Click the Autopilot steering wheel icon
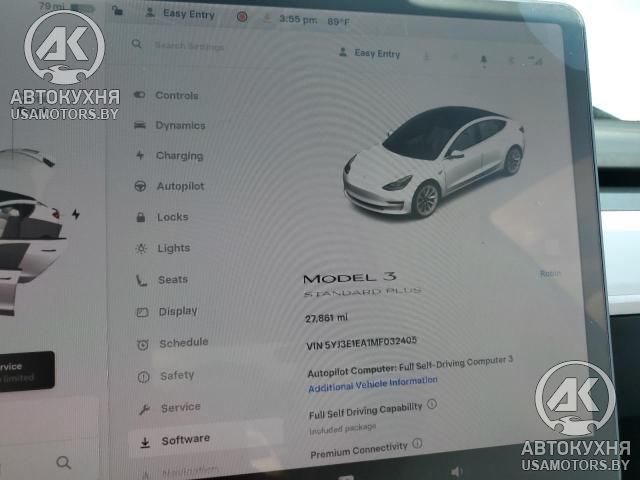The width and height of the screenshot is (640, 480). point(140,187)
